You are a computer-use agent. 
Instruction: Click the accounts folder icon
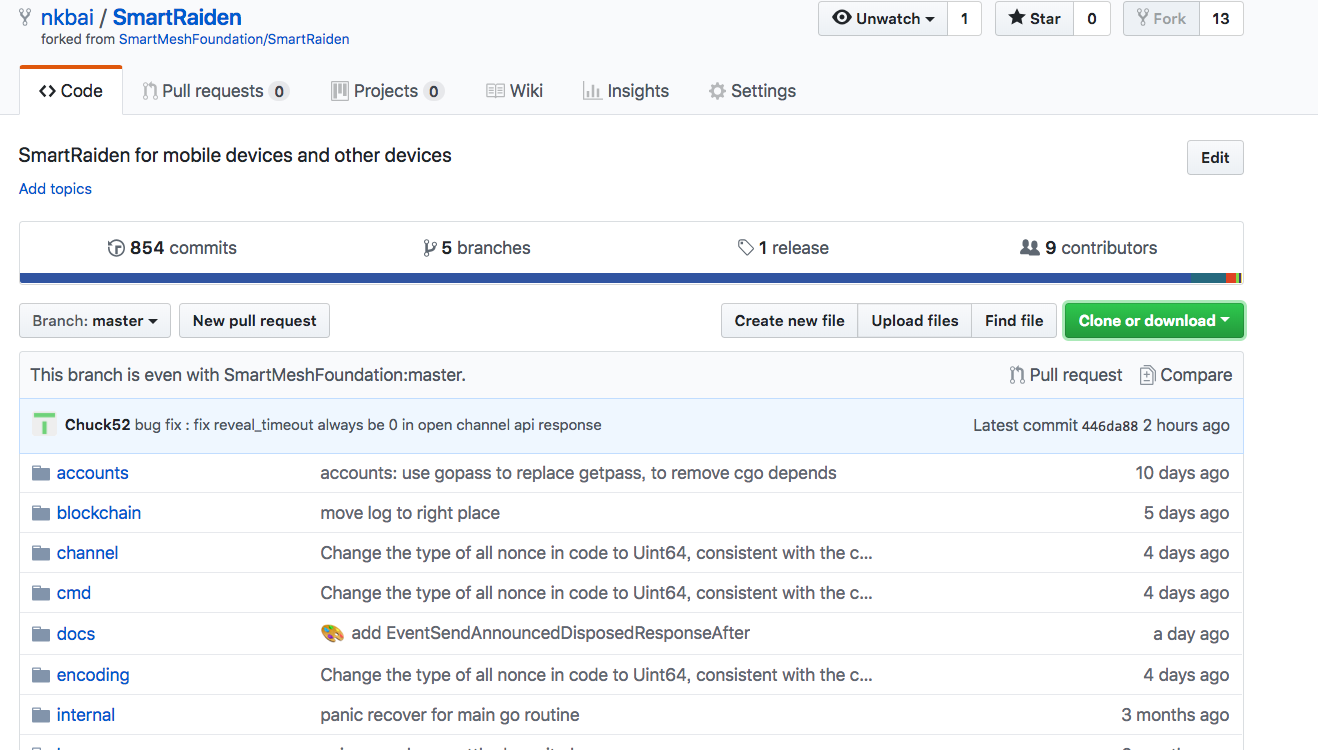pos(41,473)
